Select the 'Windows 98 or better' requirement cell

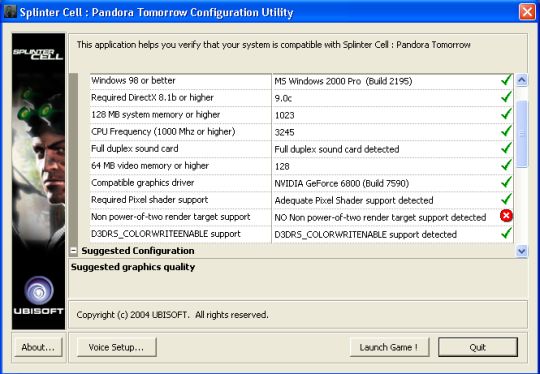click(x=181, y=81)
